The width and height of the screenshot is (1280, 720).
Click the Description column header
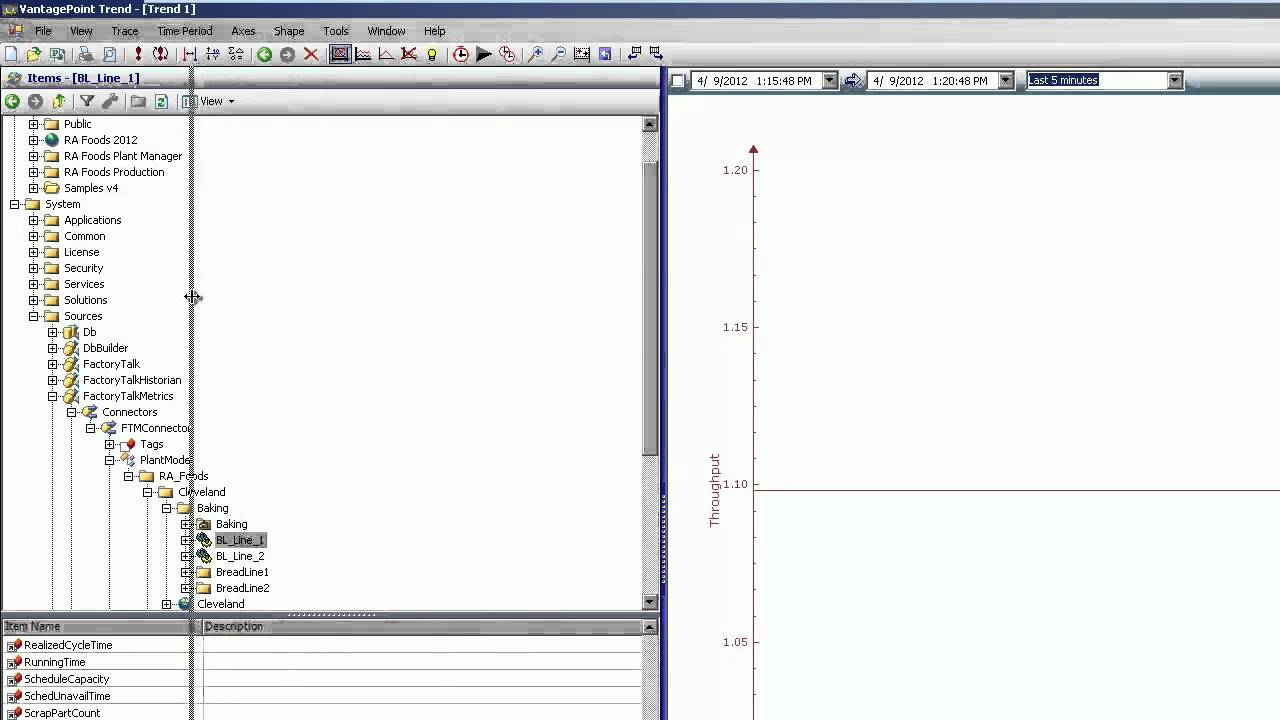tap(421, 627)
